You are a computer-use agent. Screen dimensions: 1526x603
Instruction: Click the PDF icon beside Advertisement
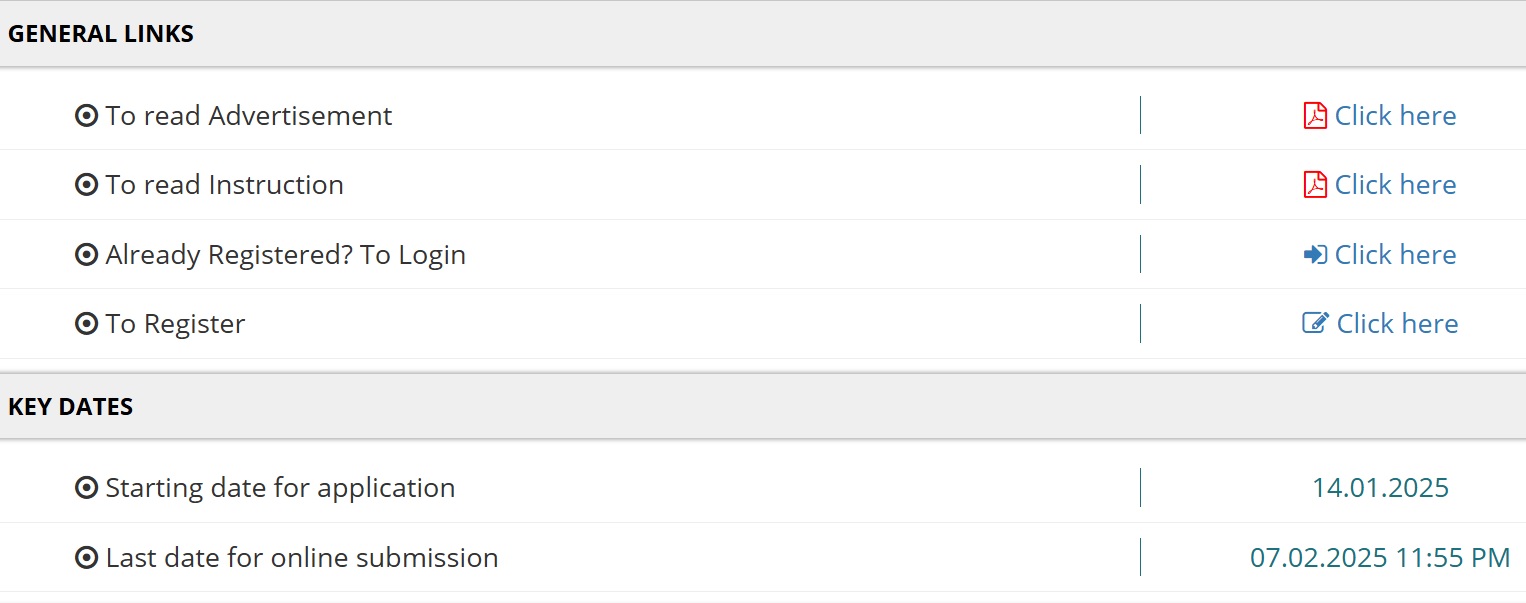pos(1315,116)
